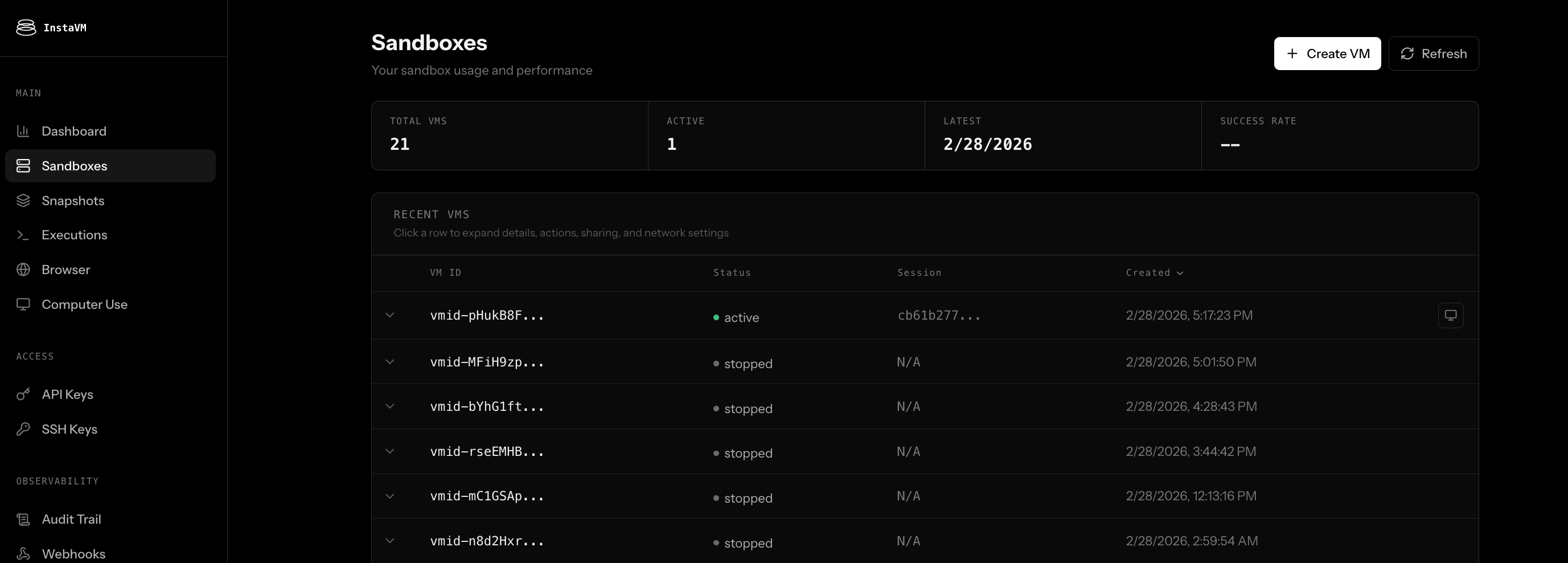
Task: Click the Dashboard bar chart icon
Action: point(23,131)
